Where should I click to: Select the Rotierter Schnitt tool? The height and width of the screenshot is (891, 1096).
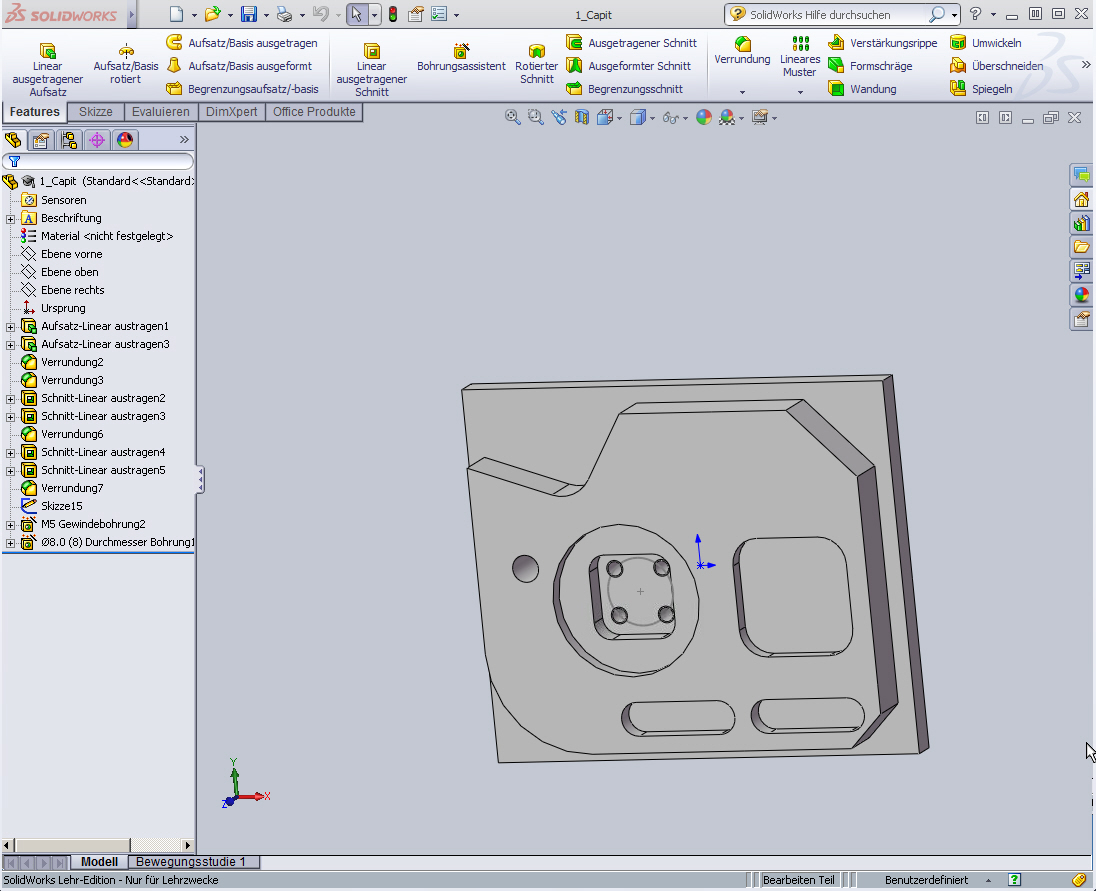click(537, 64)
